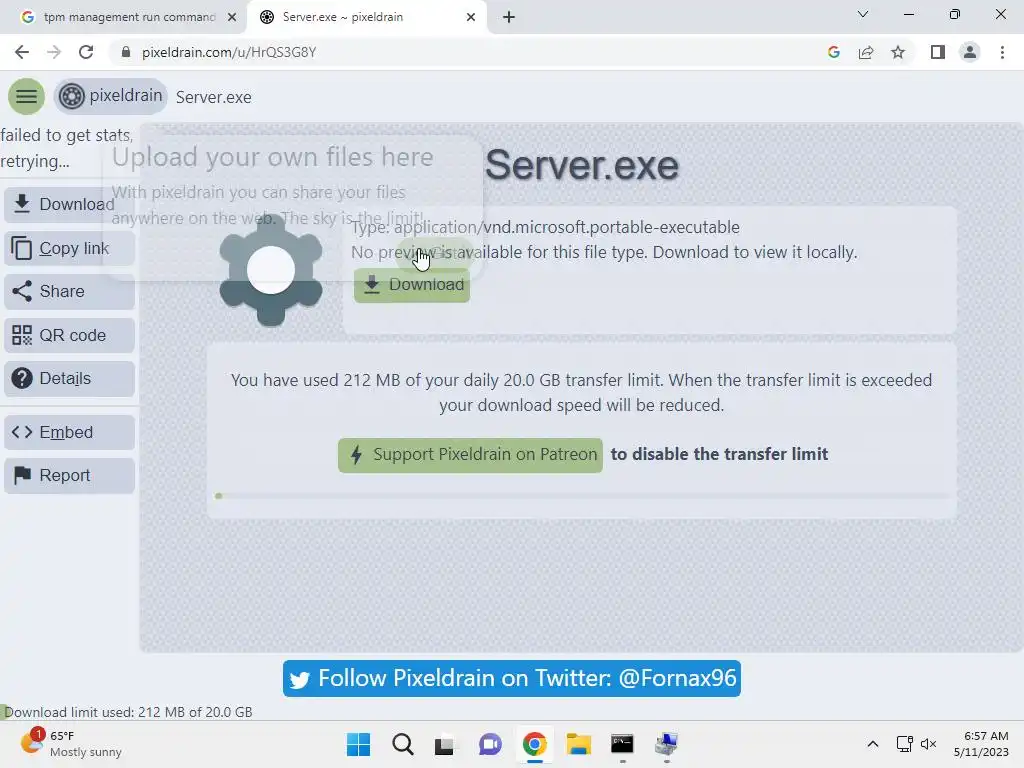This screenshot has height=768, width=1024.
Task: Bookmark this page with the star icon
Action: click(898, 52)
